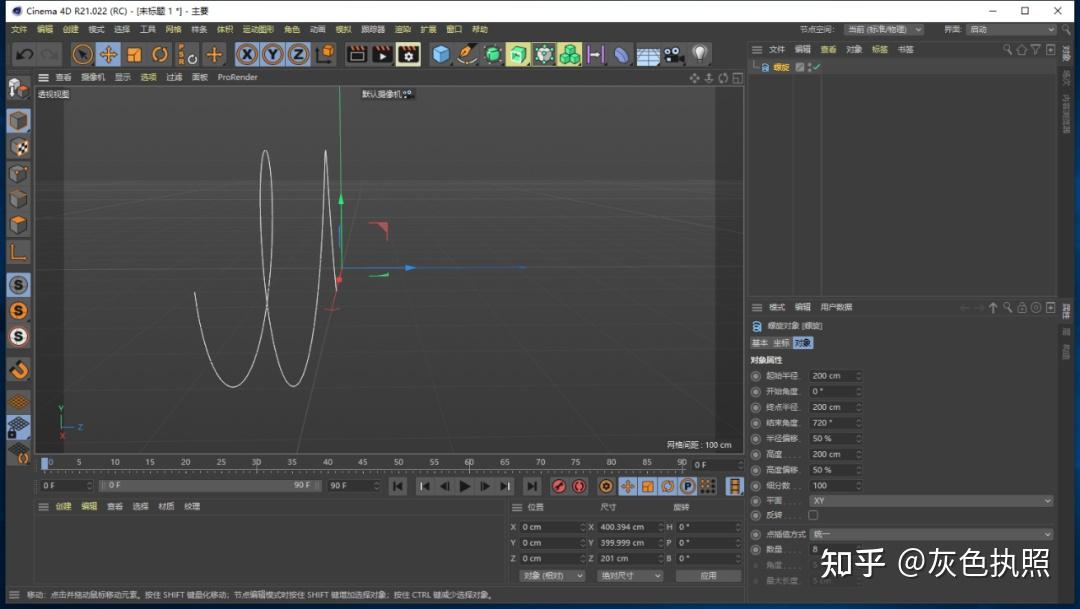
Task: Select the 对象 tab in attributes
Action: [802, 342]
